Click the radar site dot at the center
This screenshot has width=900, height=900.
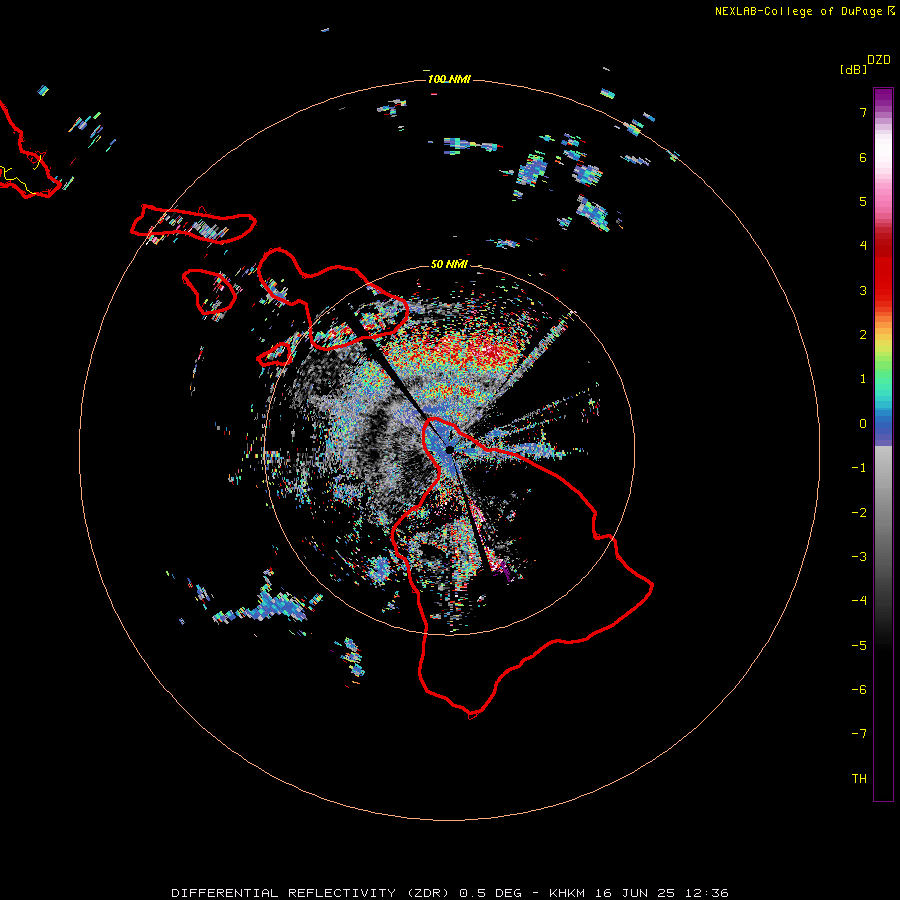[x=449, y=449]
